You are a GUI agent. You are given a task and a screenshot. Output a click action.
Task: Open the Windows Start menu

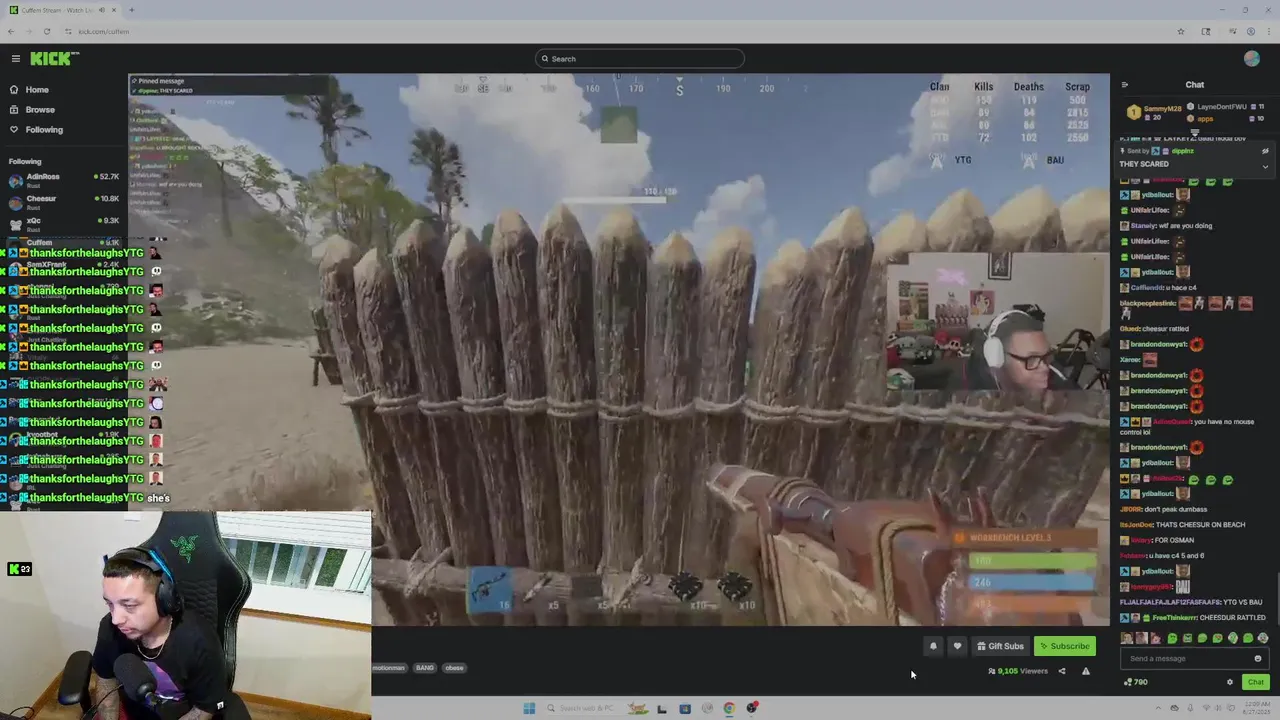point(529,708)
